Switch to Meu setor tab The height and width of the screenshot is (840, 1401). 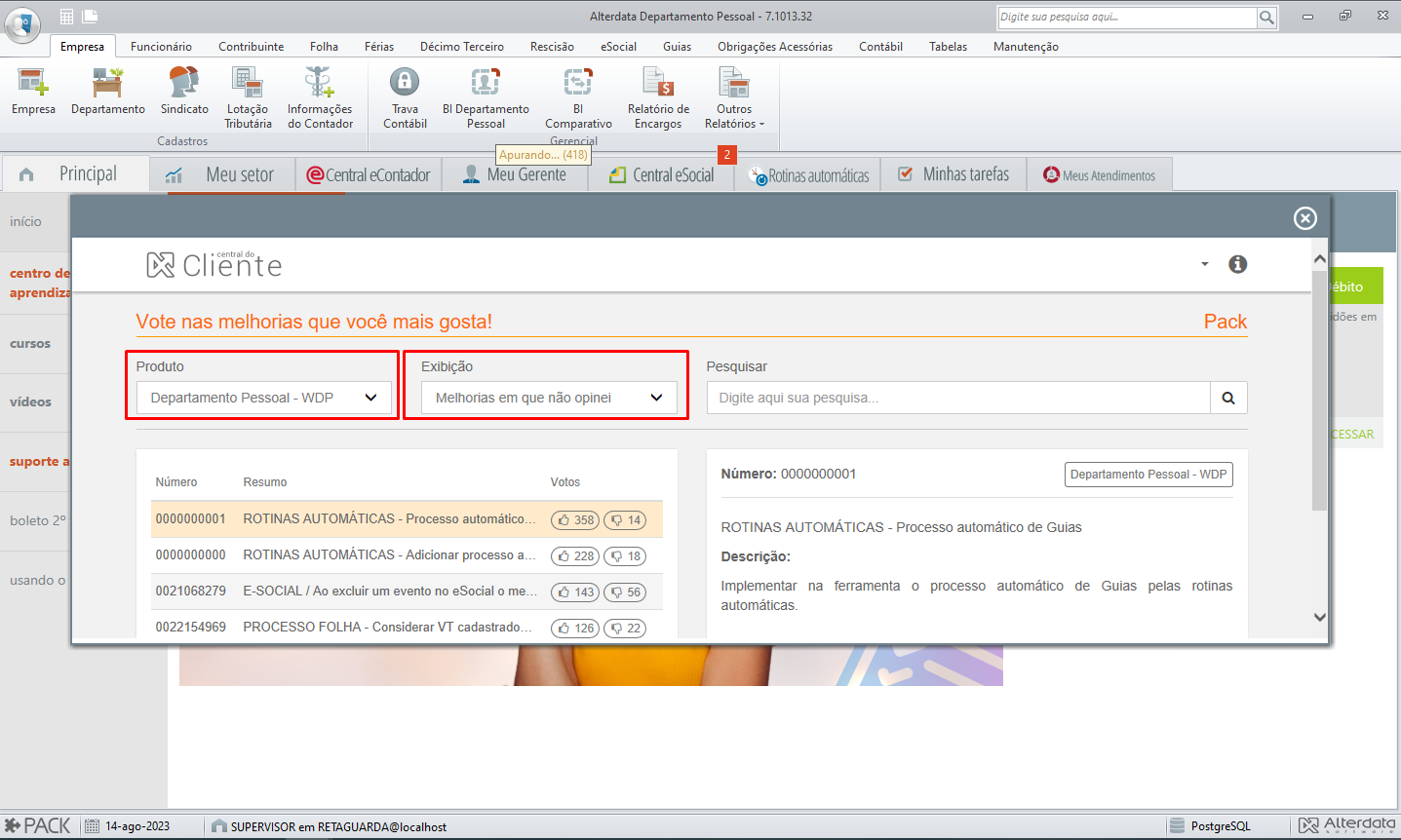[x=223, y=174]
